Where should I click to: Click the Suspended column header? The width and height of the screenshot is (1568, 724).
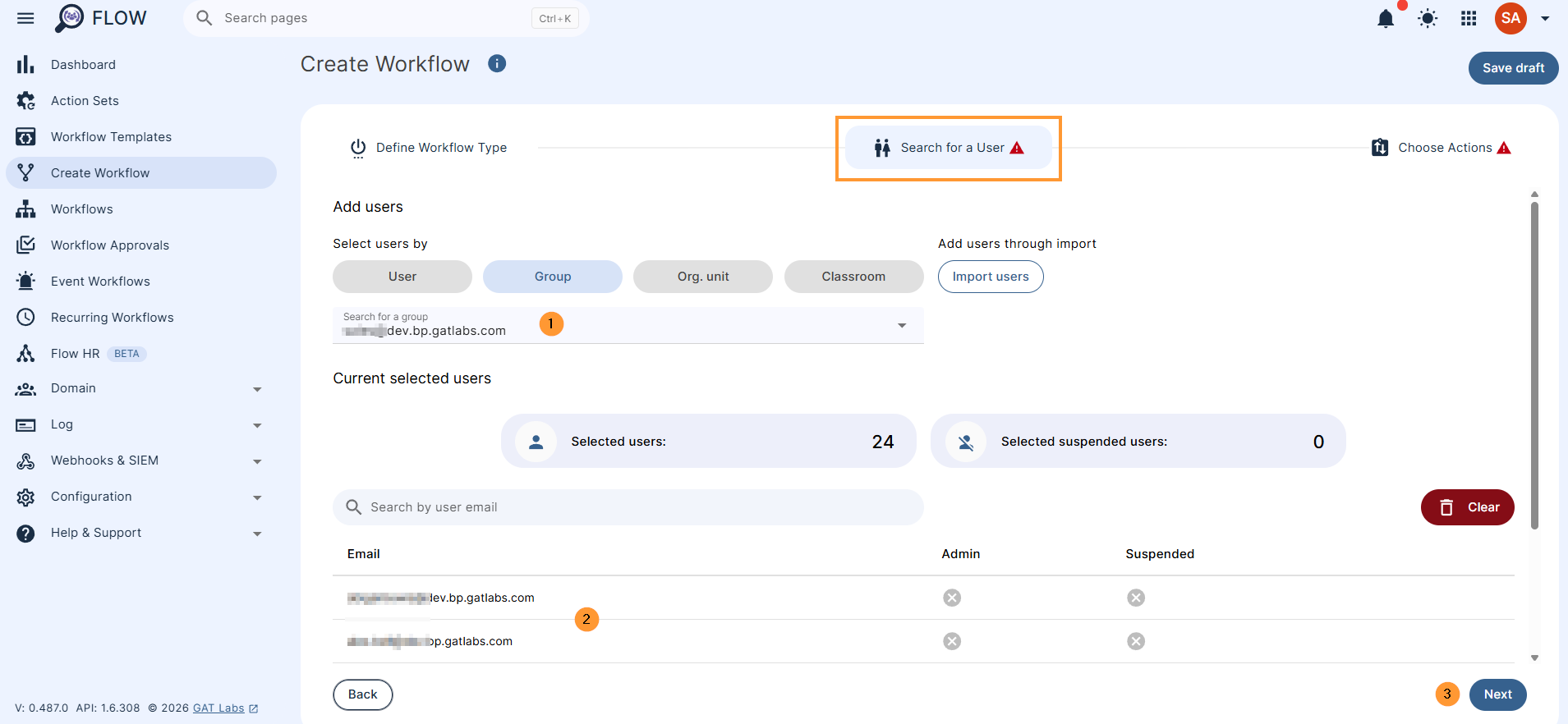1160,554
